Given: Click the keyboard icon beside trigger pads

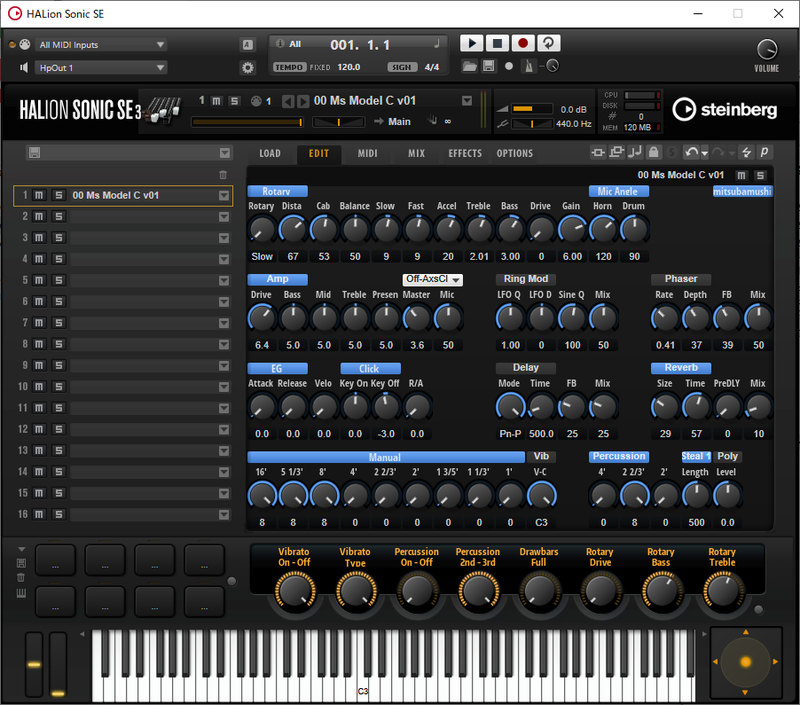Looking at the screenshot, I should pos(21,593).
